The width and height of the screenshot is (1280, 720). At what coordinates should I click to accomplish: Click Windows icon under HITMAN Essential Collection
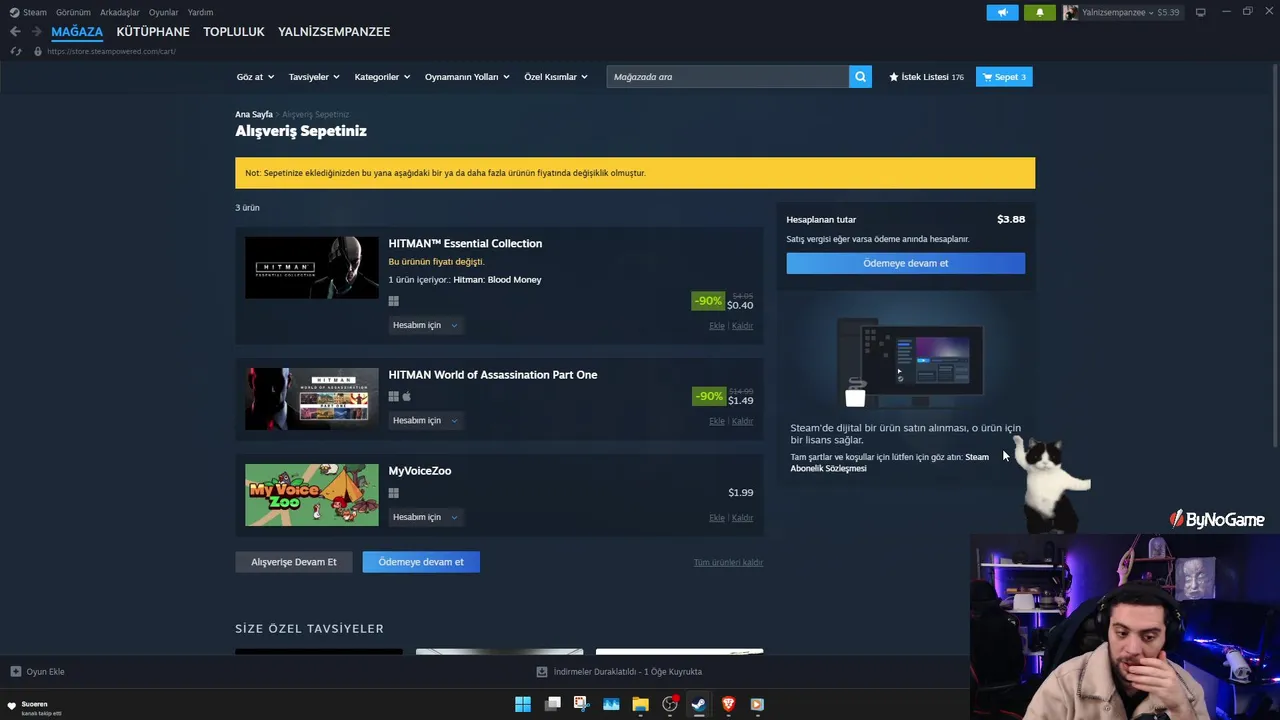coord(393,300)
